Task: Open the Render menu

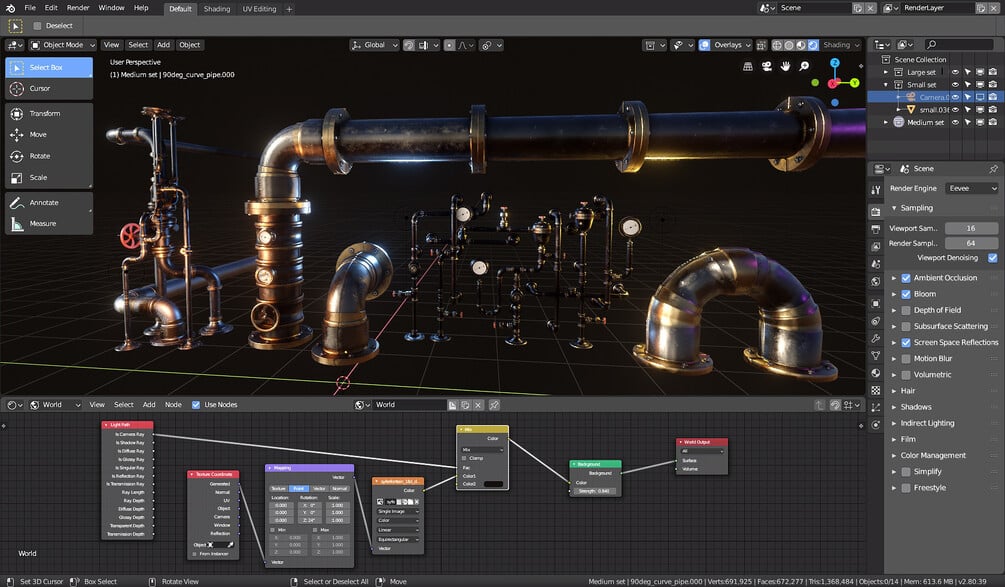Action: pos(78,8)
